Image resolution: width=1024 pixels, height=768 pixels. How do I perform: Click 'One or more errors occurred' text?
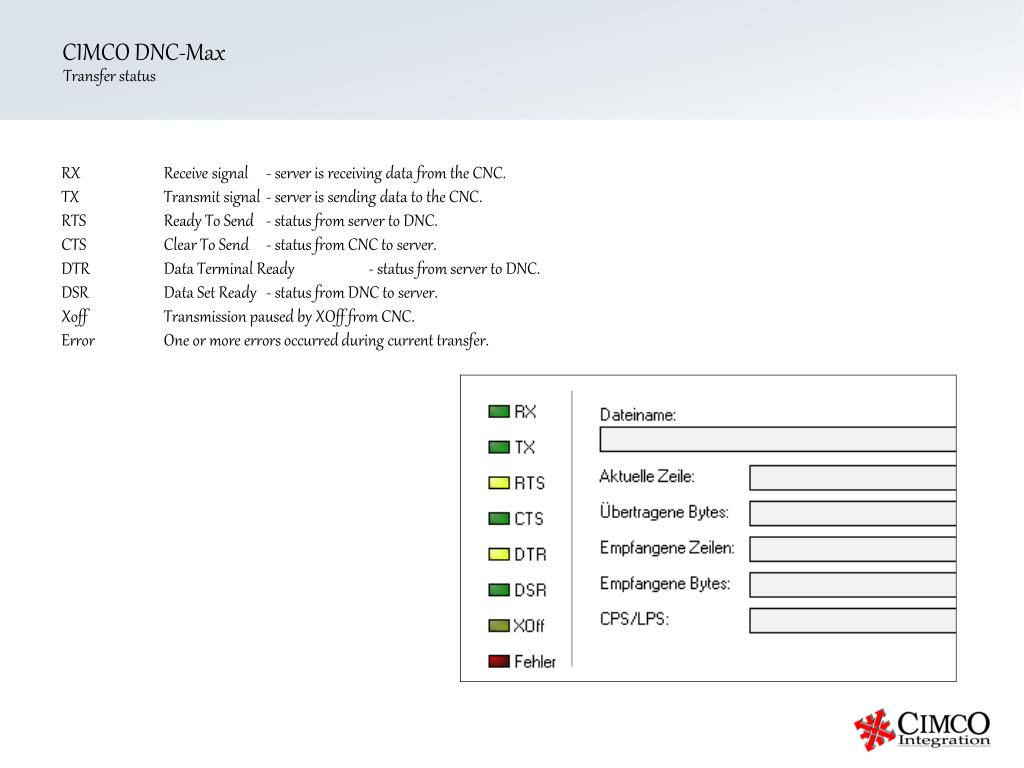[251, 341]
